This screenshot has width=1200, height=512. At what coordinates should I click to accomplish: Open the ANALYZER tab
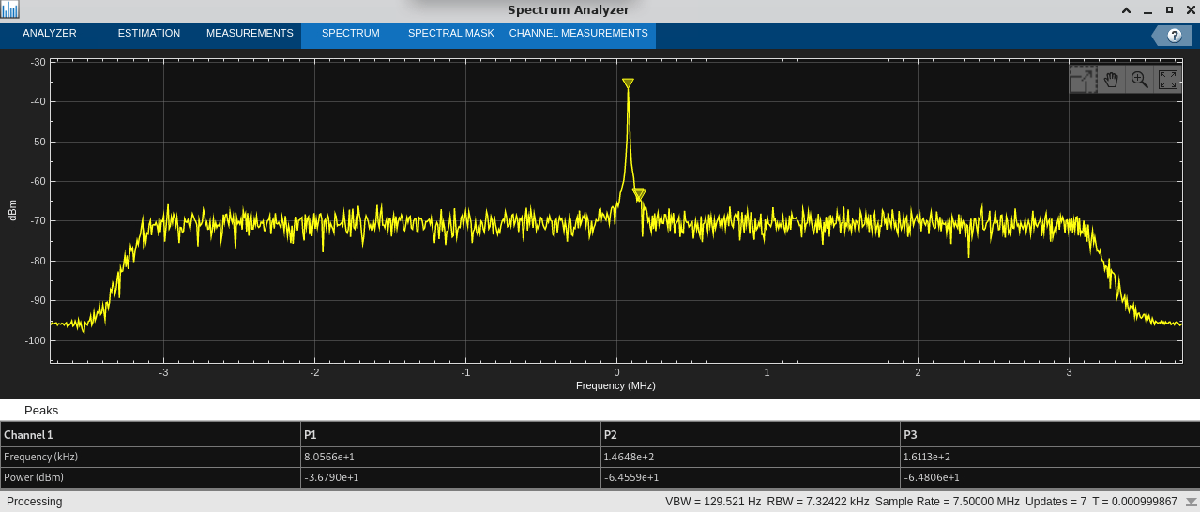click(x=49, y=33)
